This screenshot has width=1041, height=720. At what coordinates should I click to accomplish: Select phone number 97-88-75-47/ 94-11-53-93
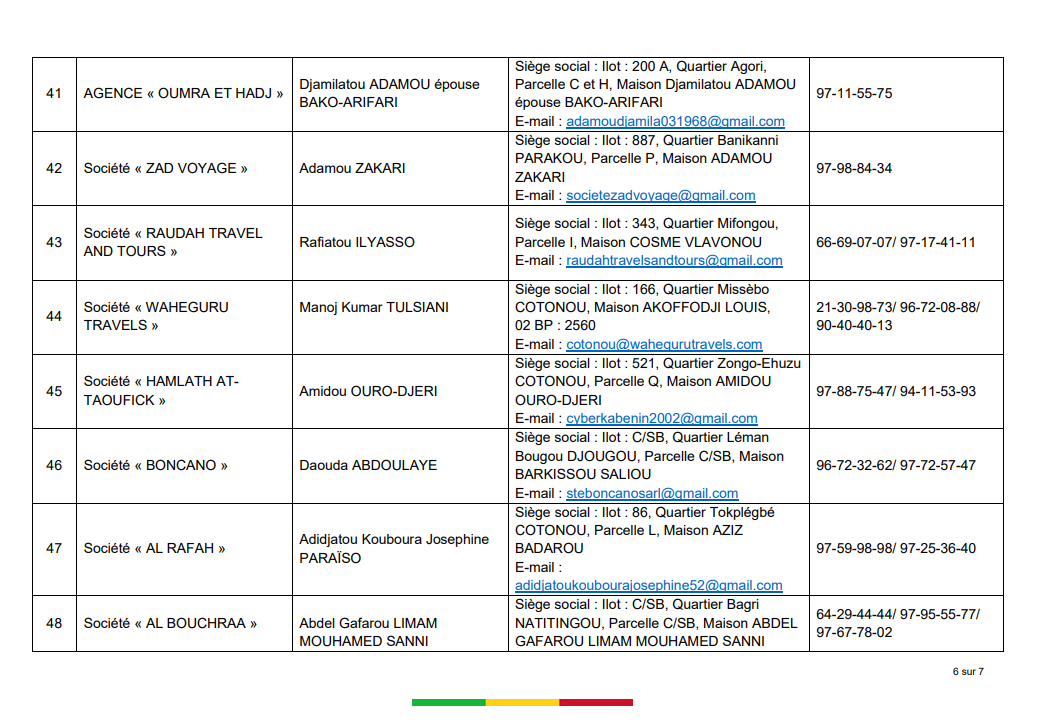coord(896,391)
